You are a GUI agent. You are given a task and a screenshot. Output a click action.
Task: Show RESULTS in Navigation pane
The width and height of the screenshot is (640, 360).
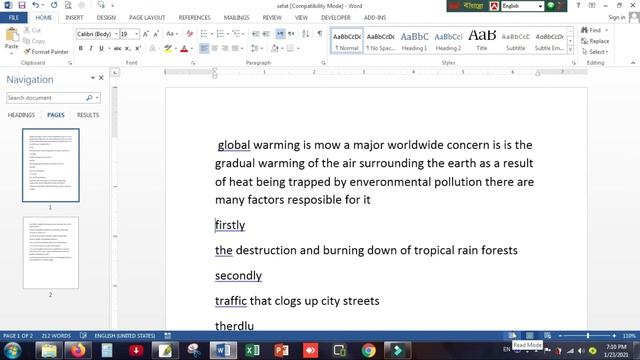(x=88, y=115)
